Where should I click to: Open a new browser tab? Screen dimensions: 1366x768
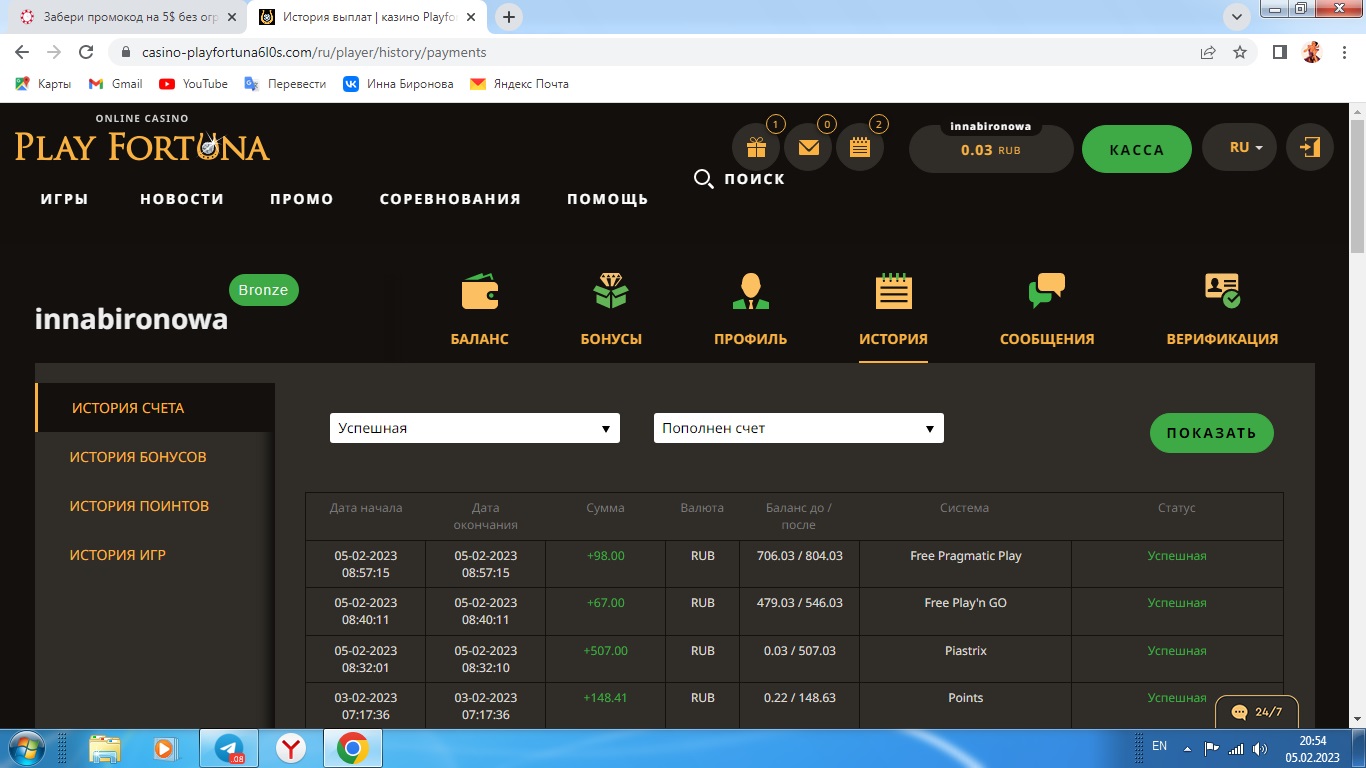[509, 17]
